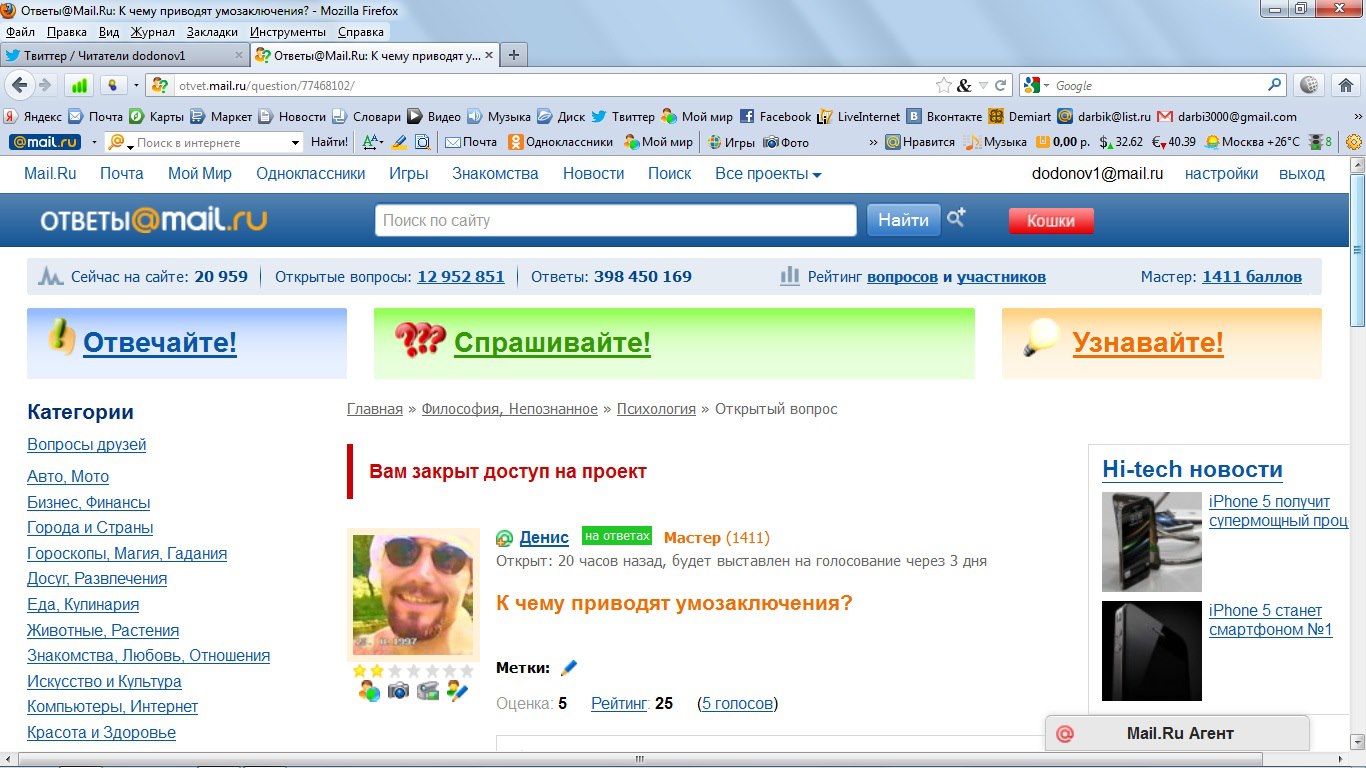Switch to the Твиттер / Читатели dodonov1 tab
The width and height of the screenshot is (1366, 768).
coord(124,55)
